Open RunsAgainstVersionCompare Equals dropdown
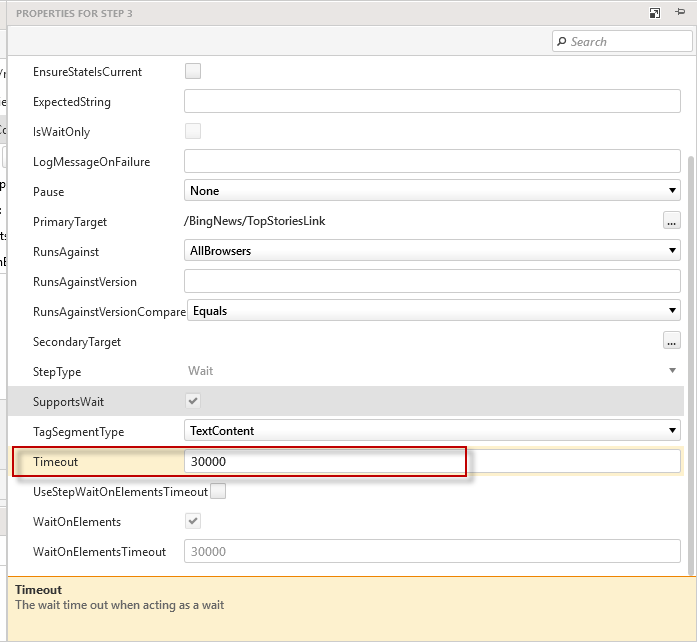Image resolution: width=697 pixels, height=642 pixels. 432,311
